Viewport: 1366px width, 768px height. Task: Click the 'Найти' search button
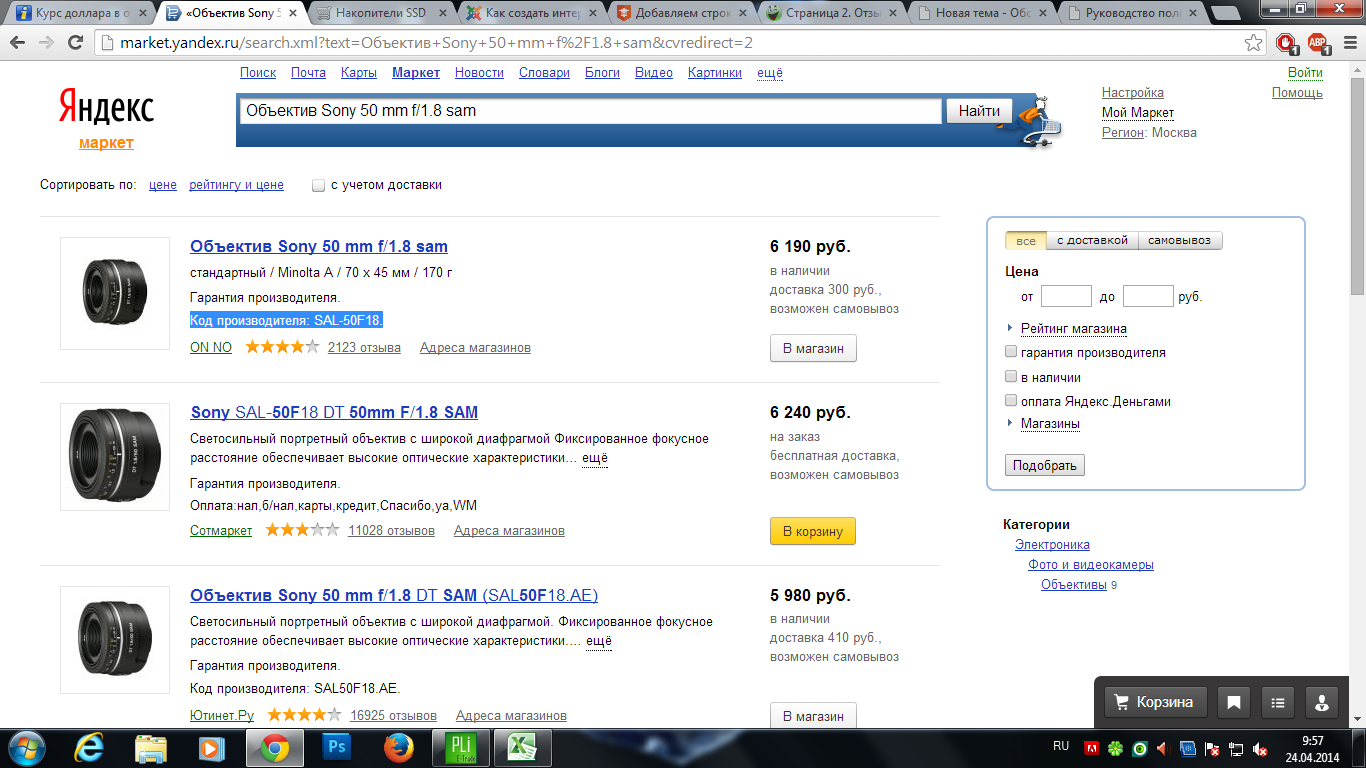979,111
